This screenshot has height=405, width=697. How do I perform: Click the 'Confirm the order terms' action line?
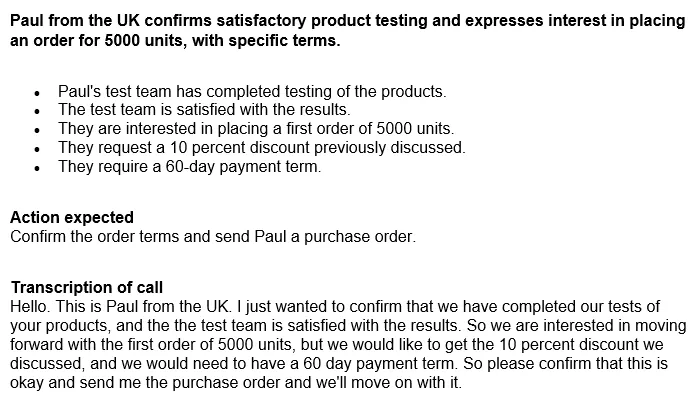coord(211,237)
